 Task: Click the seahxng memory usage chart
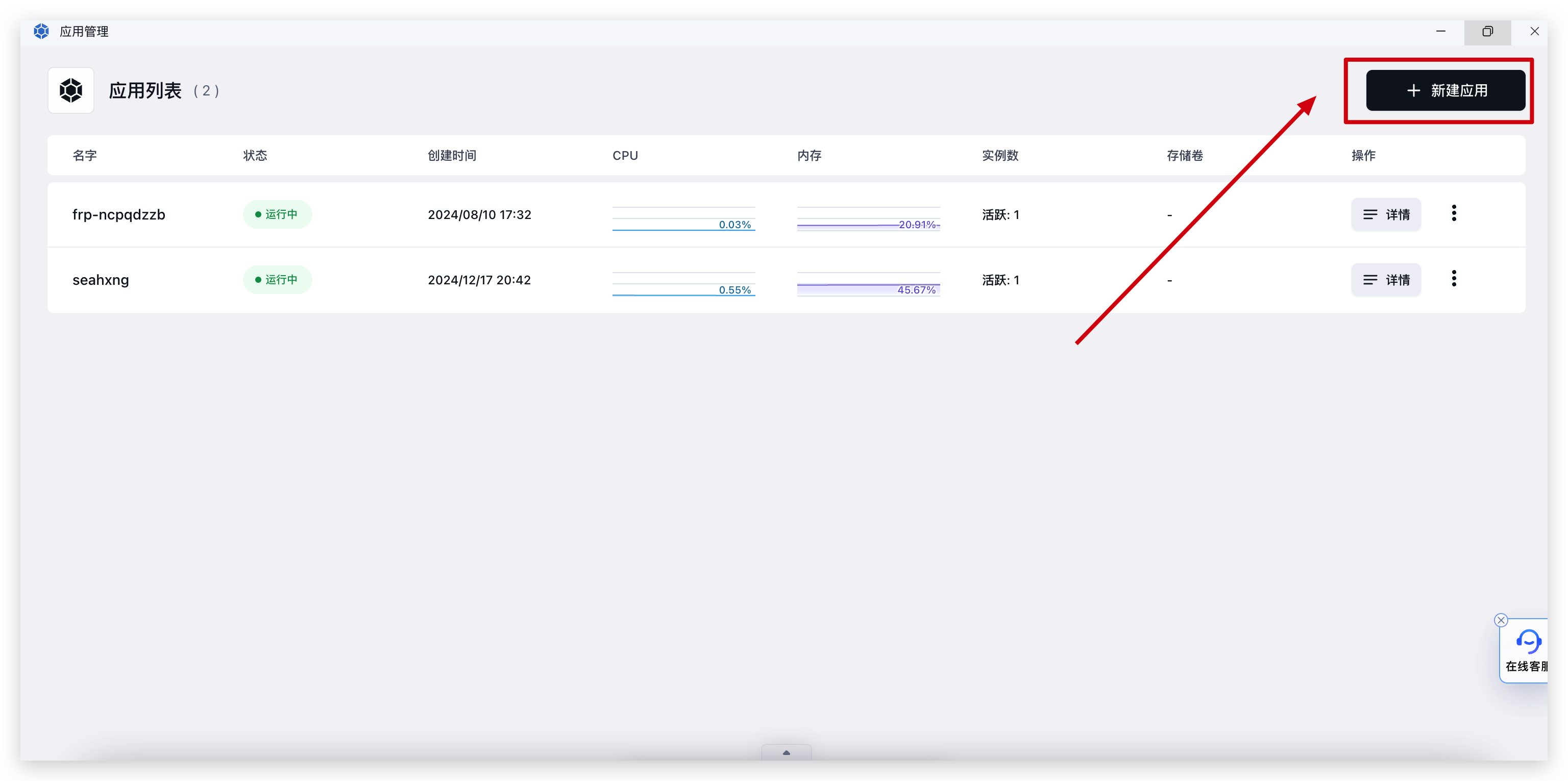tap(868, 284)
